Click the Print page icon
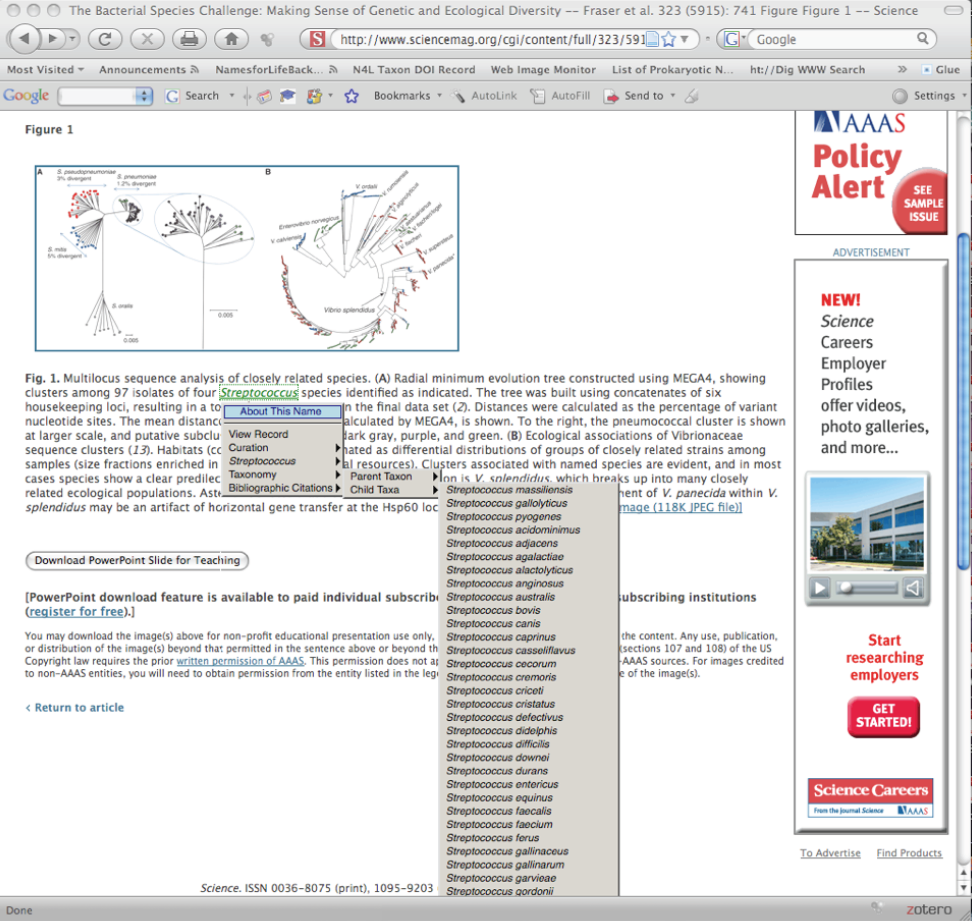This screenshot has height=921, width=972. click(189, 39)
